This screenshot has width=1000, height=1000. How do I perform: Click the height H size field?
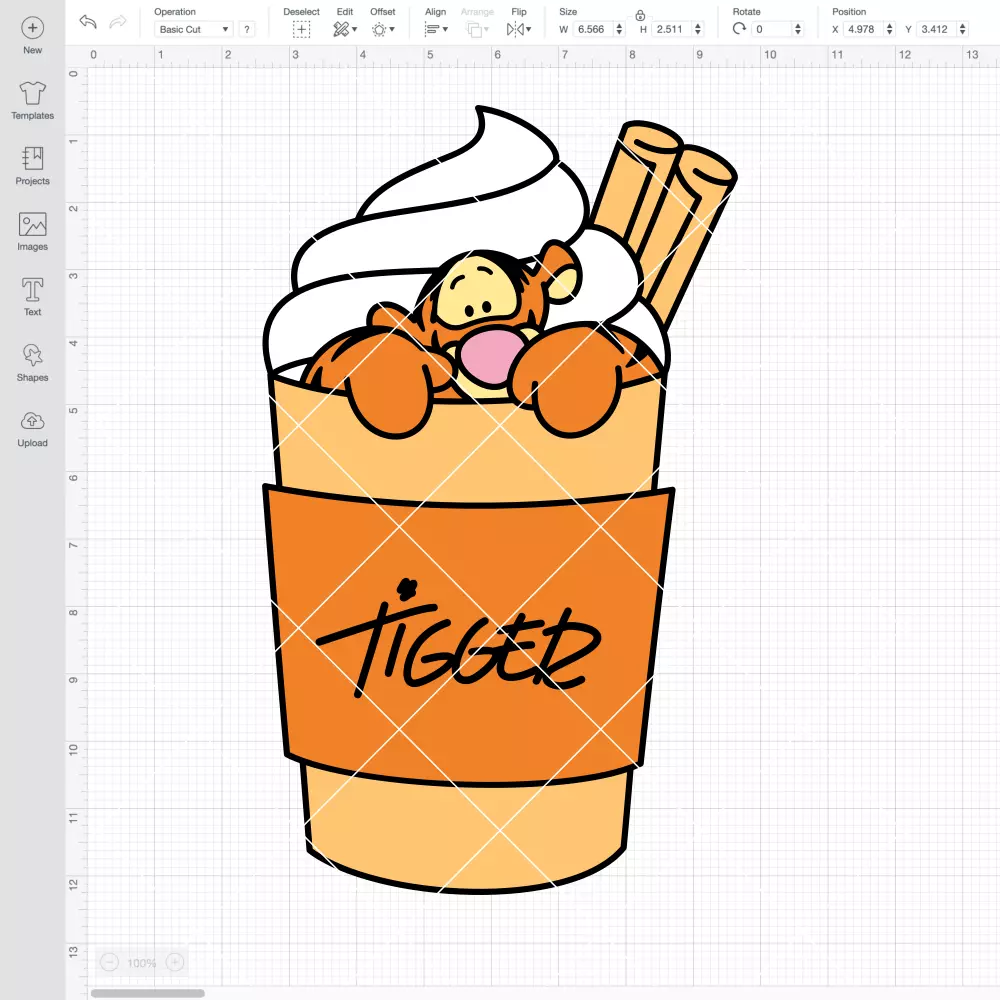672,29
